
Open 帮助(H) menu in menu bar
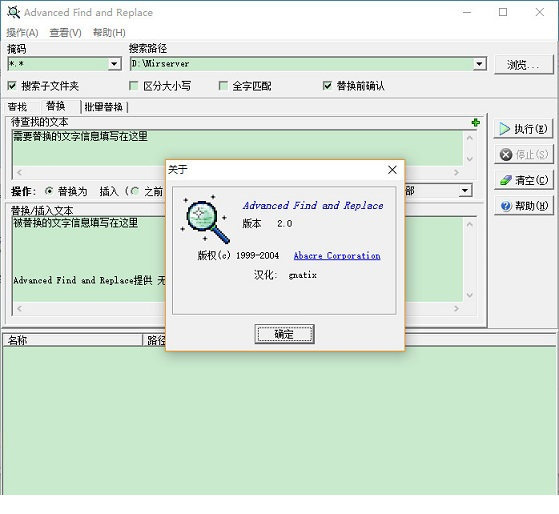(x=109, y=33)
